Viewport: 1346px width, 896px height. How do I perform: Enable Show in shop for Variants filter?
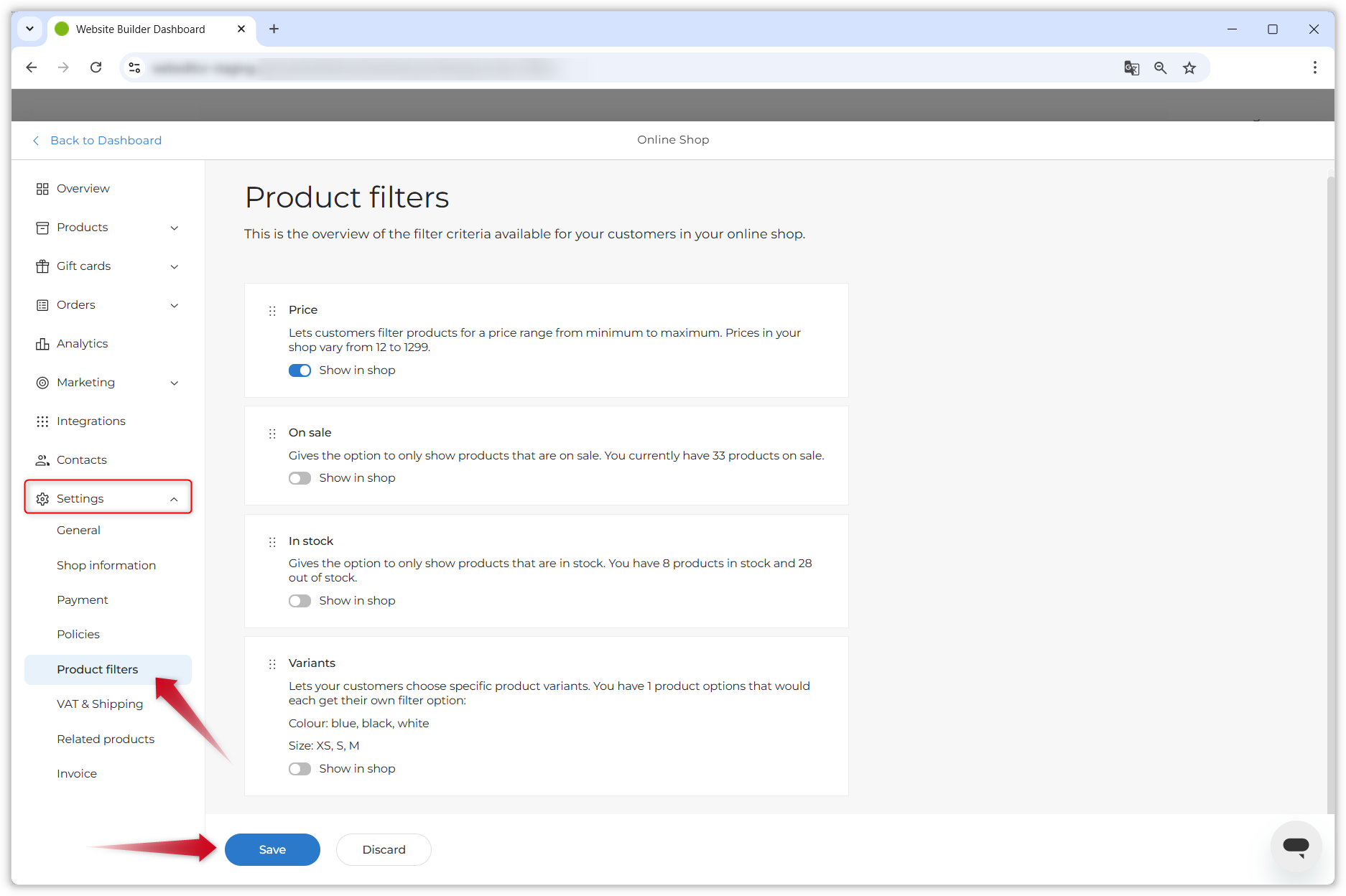(x=300, y=768)
